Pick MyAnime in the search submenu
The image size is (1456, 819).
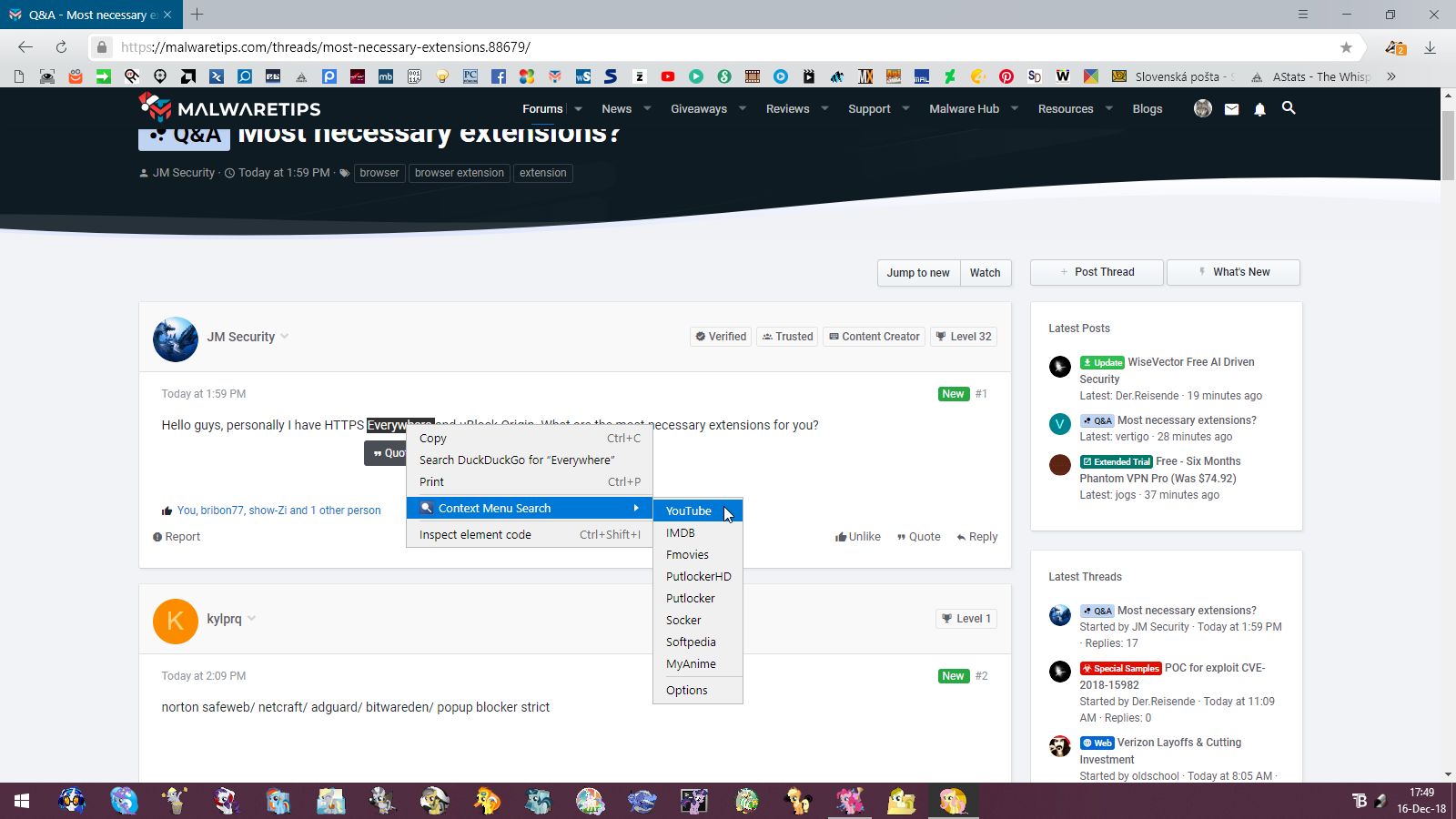click(x=698, y=663)
